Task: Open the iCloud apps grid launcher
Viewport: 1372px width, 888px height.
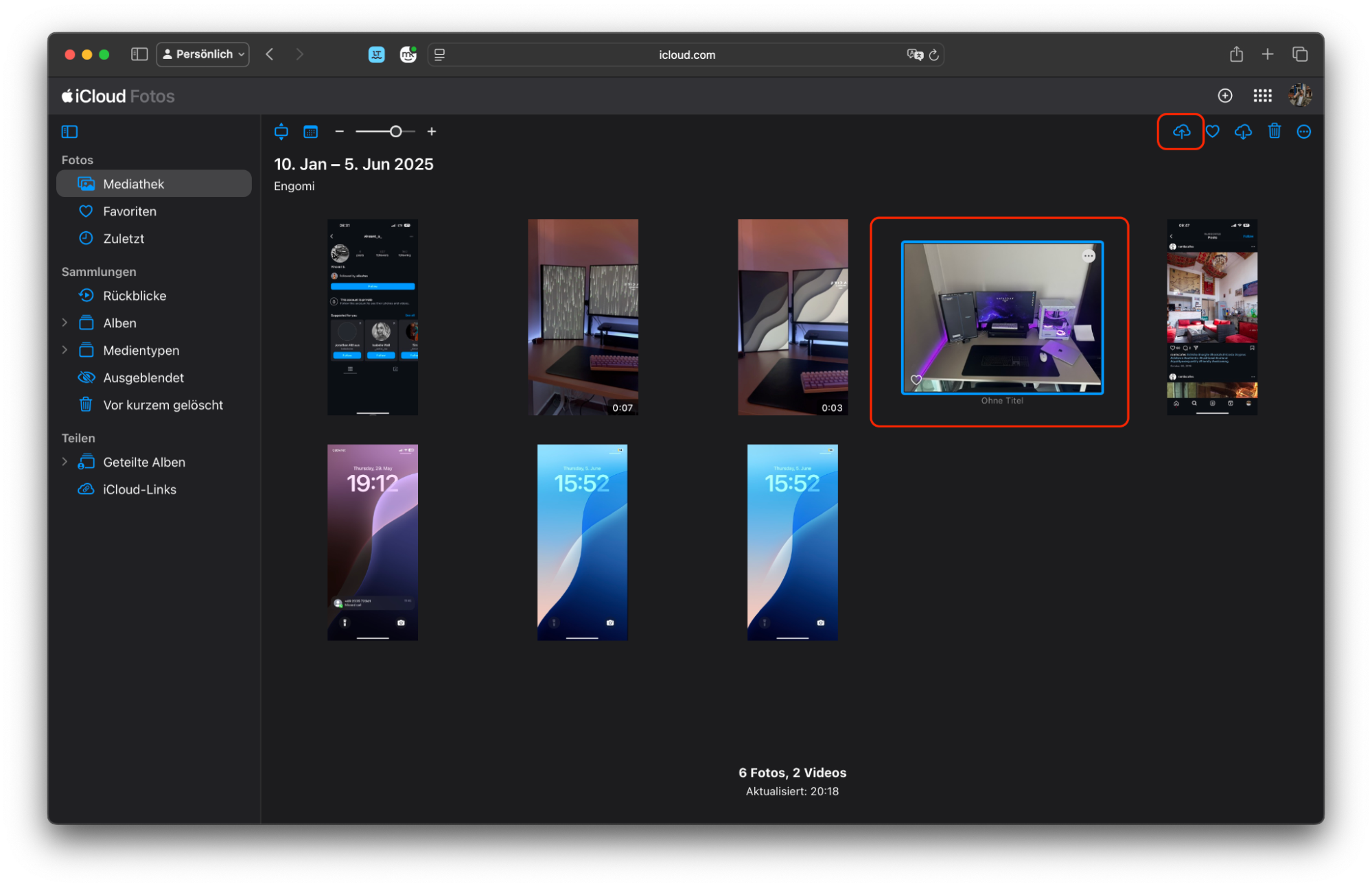Action: coord(1262,95)
